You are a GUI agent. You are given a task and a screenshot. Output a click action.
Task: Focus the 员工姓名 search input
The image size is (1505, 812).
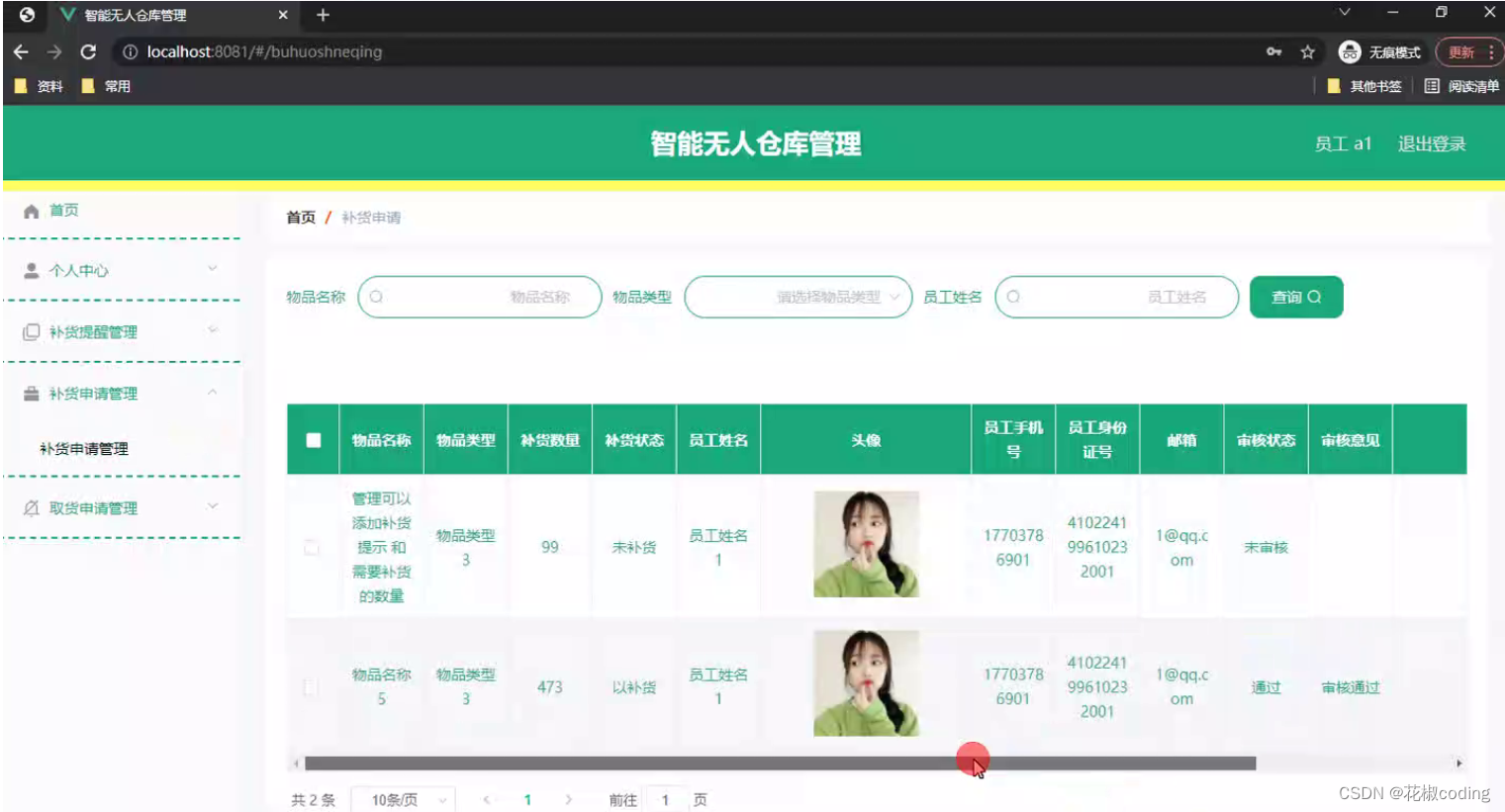1117,297
